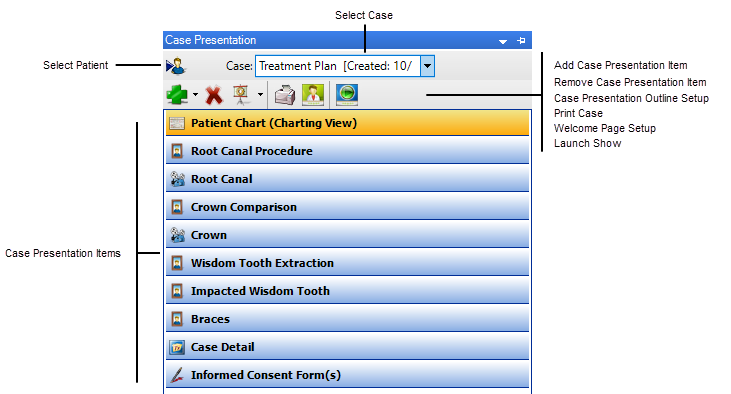Launch the show with green play icon
Viewport: 731px width, 394px height.
coord(347,95)
